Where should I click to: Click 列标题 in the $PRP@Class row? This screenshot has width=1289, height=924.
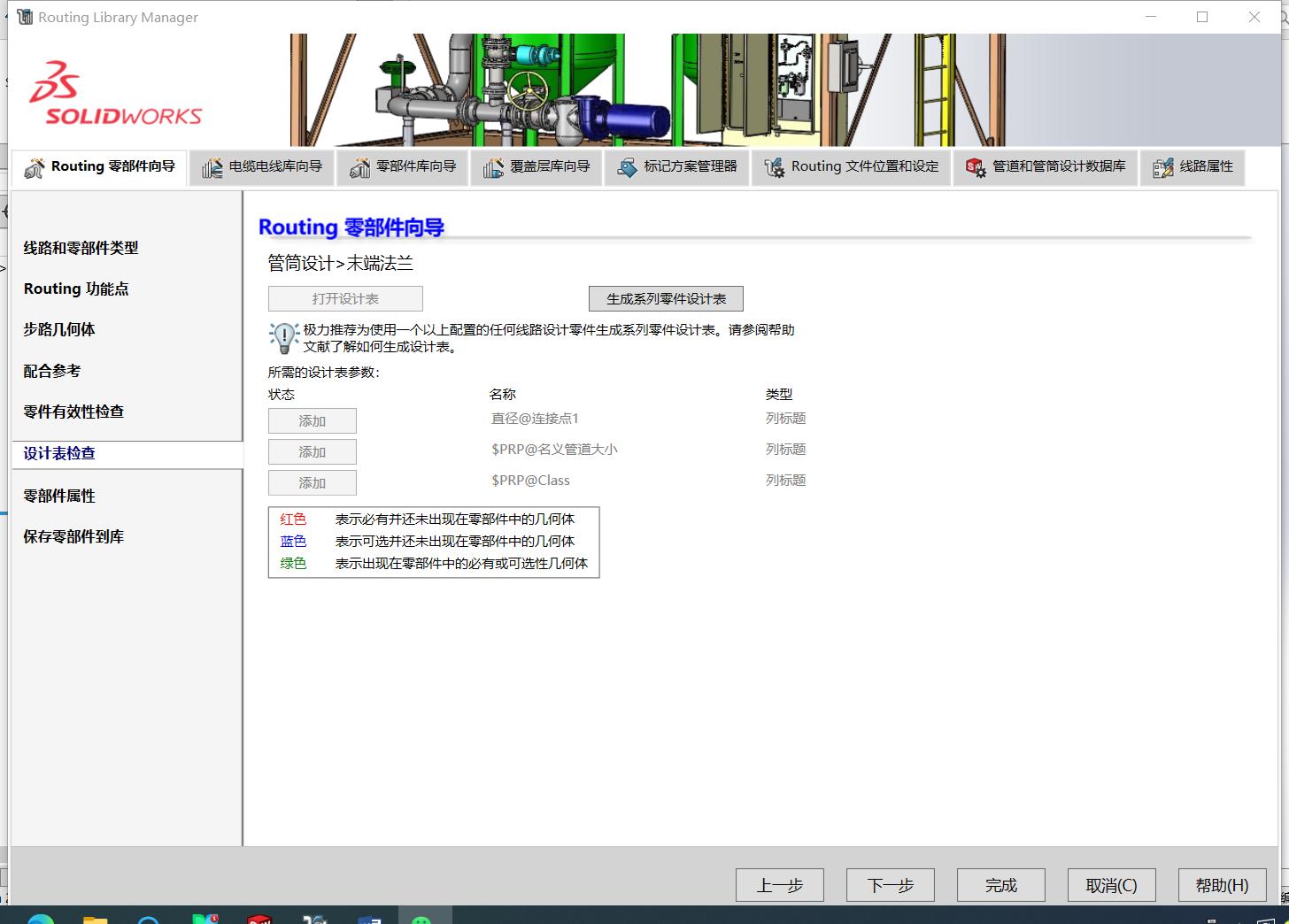point(786,481)
